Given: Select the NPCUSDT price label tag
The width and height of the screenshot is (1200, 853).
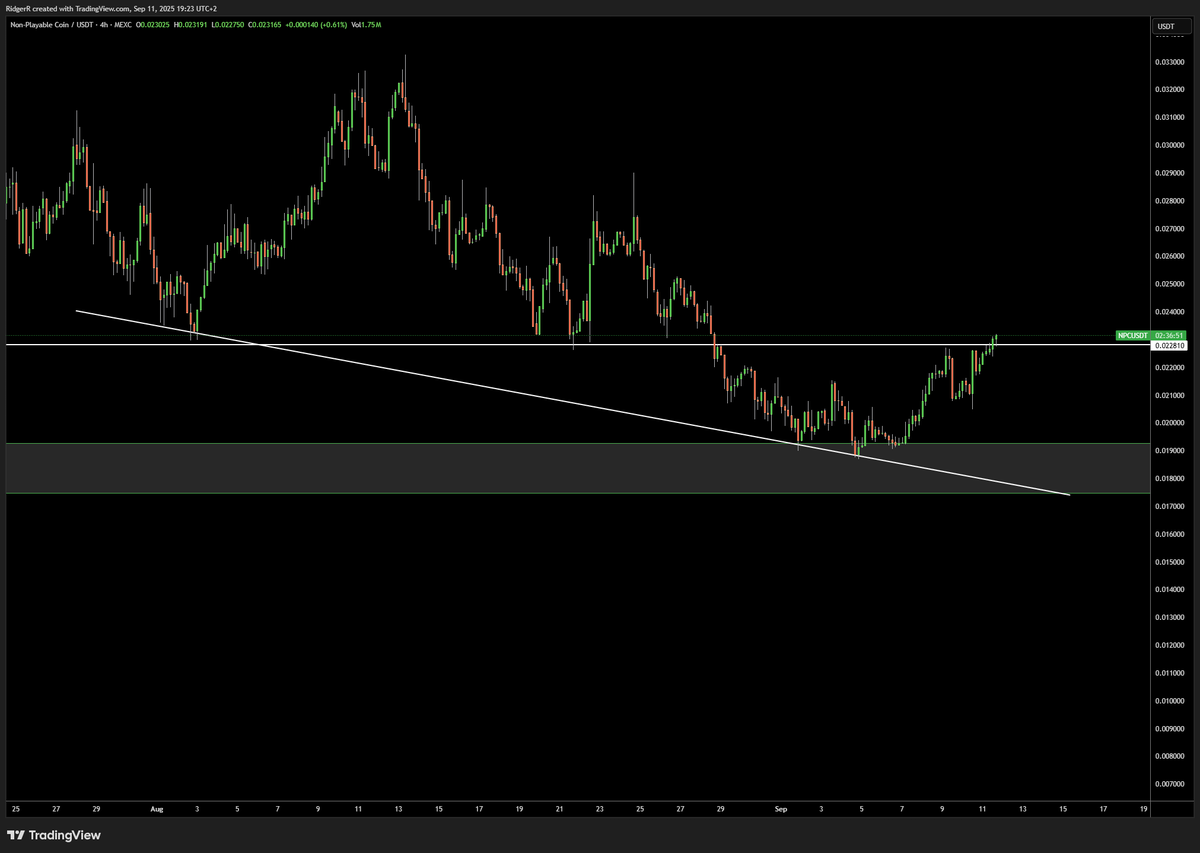Looking at the screenshot, I should (1134, 336).
